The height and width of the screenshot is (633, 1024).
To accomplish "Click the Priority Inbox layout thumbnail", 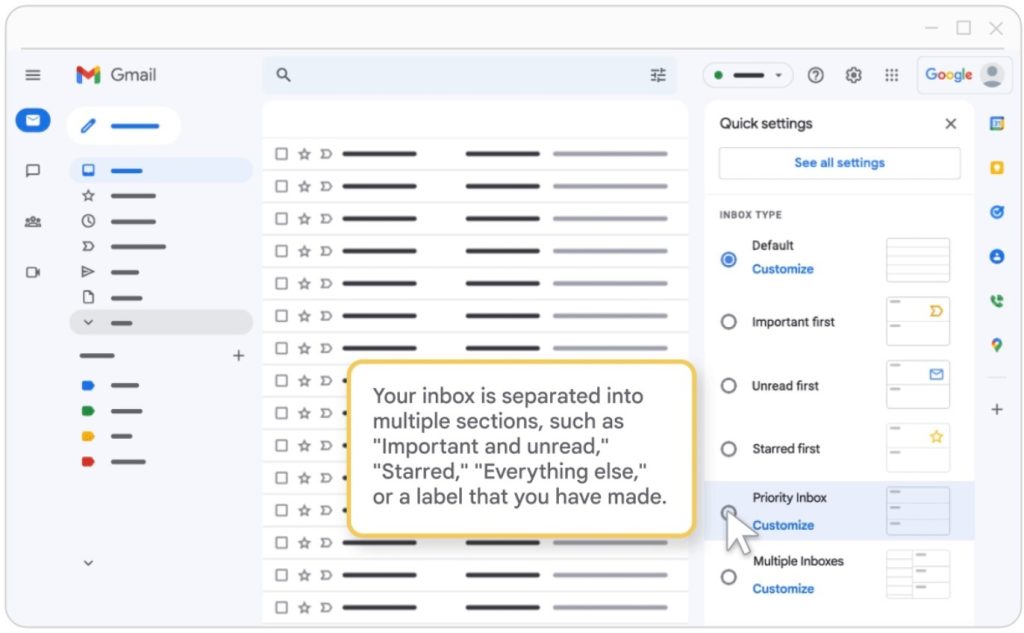I will (918, 511).
